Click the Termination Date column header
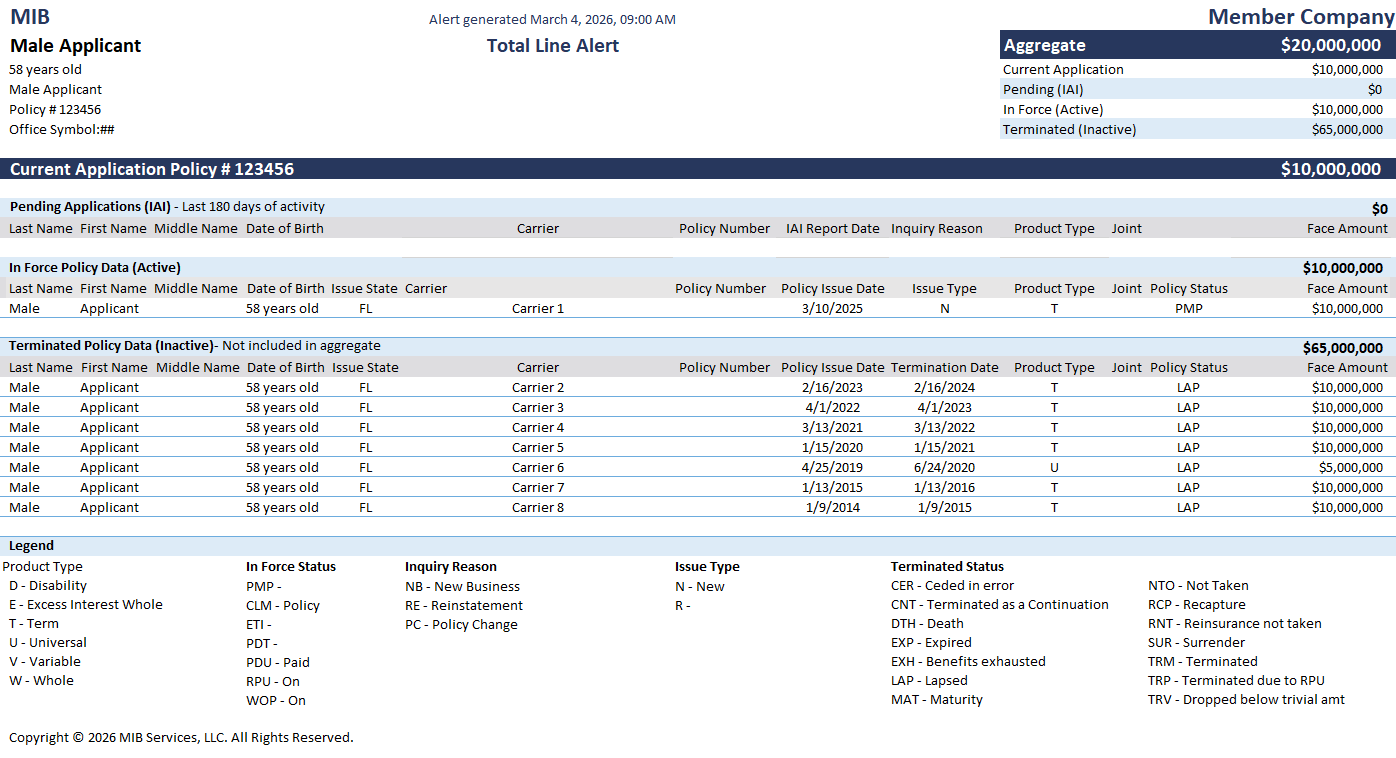The image size is (1396, 758). click(945, 367)
